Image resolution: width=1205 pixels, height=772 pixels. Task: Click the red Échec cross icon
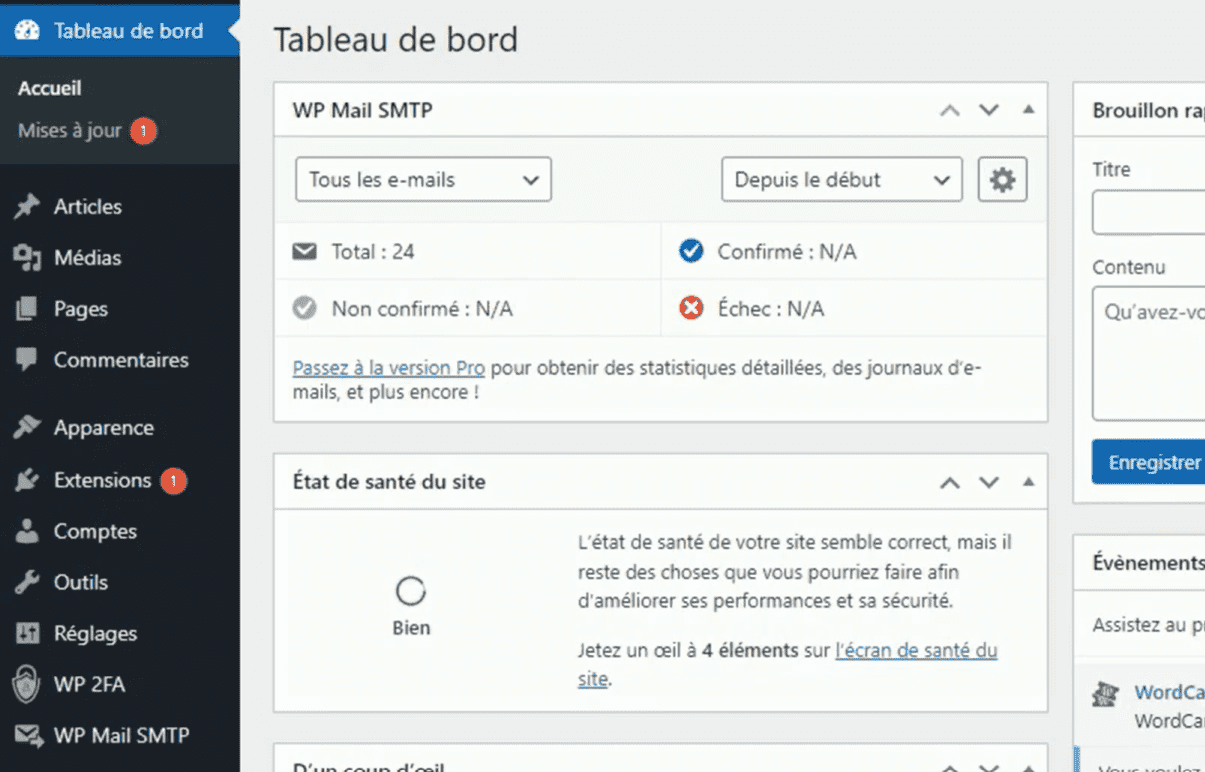click(x=691, y=309)
